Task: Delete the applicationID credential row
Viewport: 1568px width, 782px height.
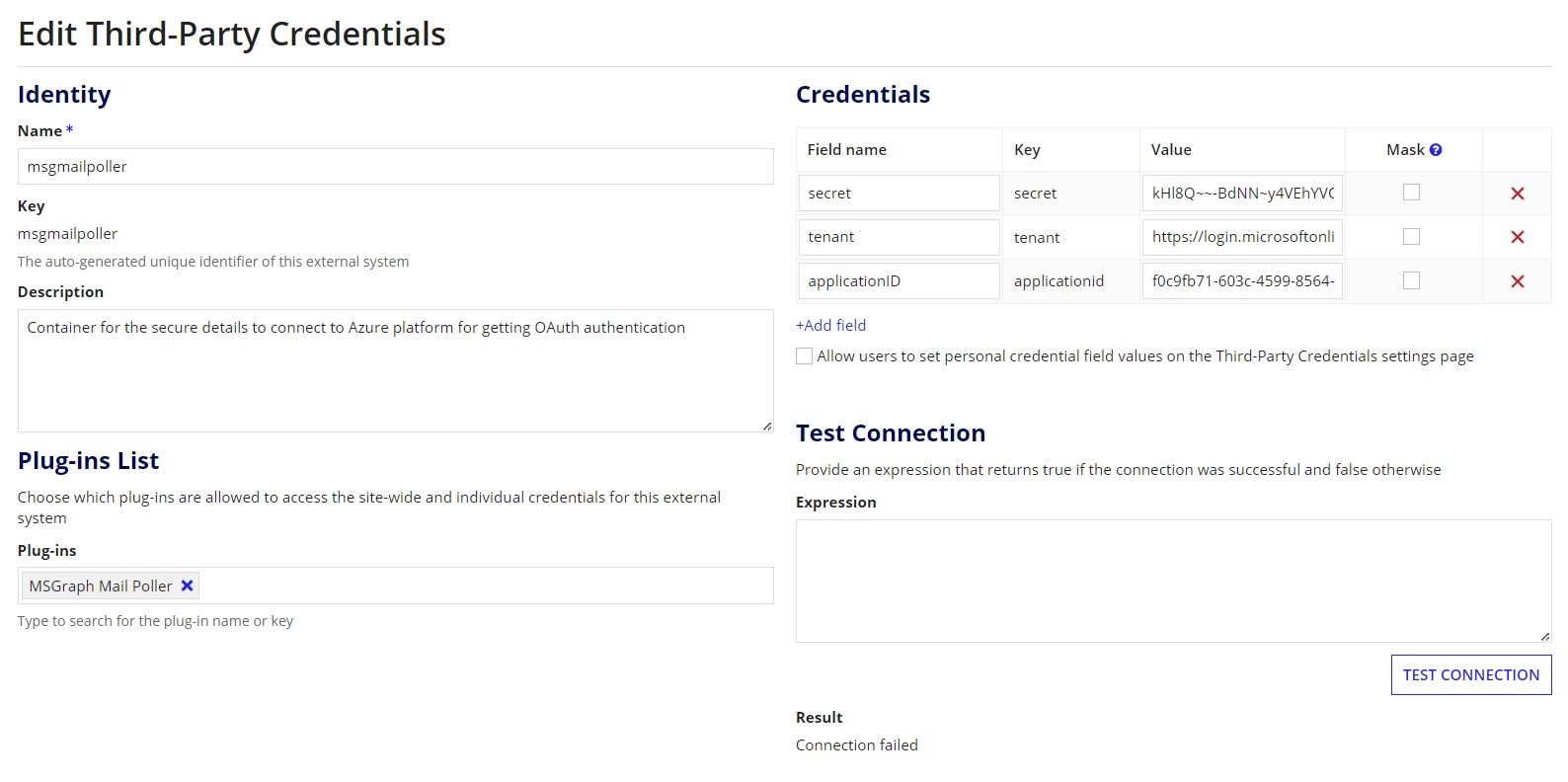Action: [1517, 281]
